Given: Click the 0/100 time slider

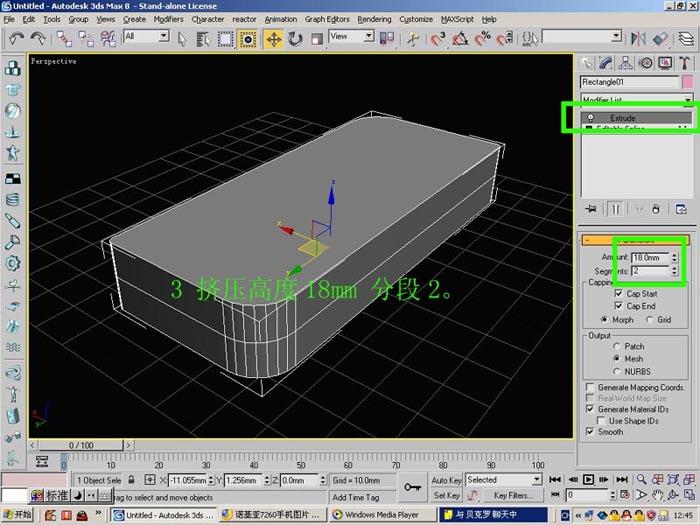Looking at the screenshot, I should pyautogui.click(x=81, y=445).
